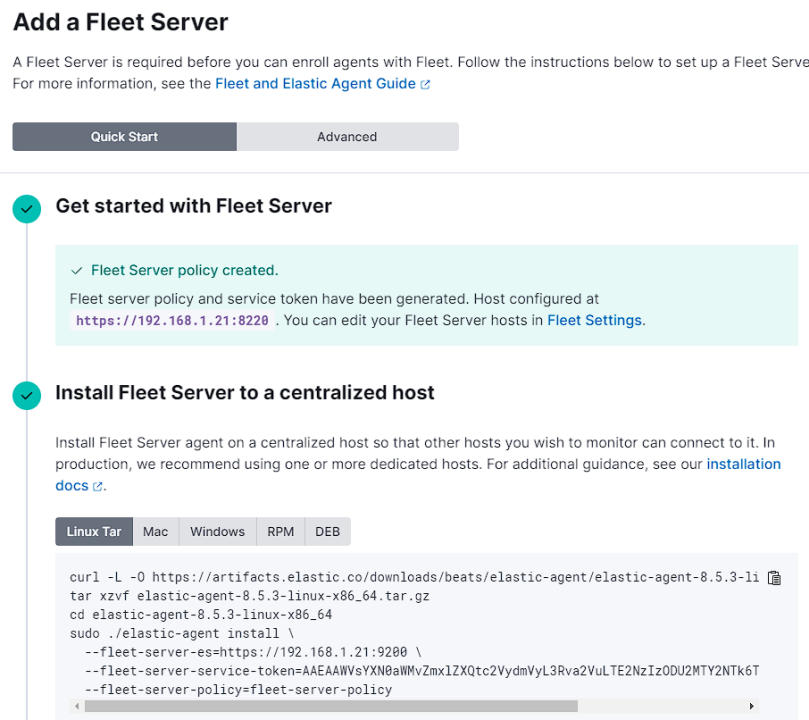Click the left arrow of the code scrollbar
Viewport: 809px width, 720px height.
(x=77, y=706)
